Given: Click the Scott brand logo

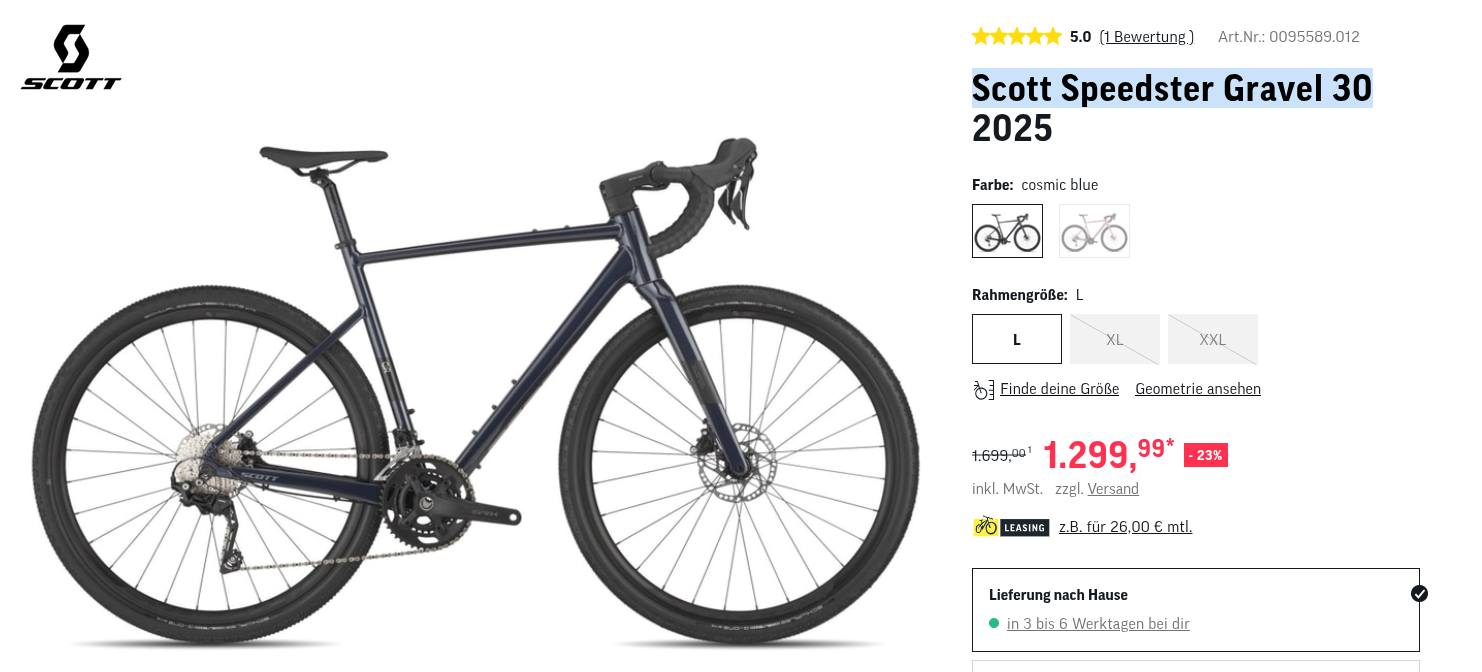Looking at the screenshot, I should tap(71, 58).
